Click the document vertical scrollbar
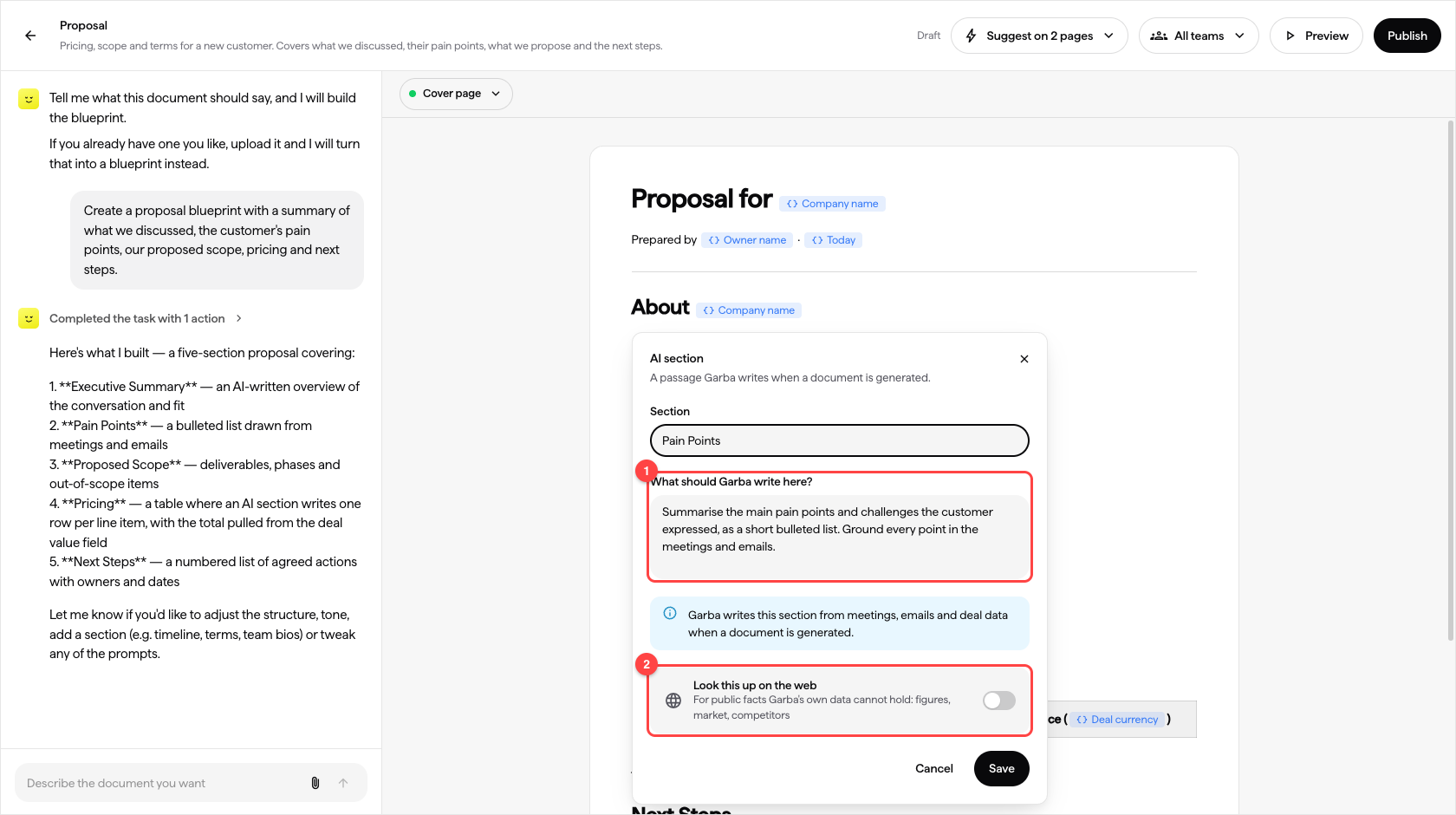This screenshot has height=815, width=1456. click(x=1451, y=381)
